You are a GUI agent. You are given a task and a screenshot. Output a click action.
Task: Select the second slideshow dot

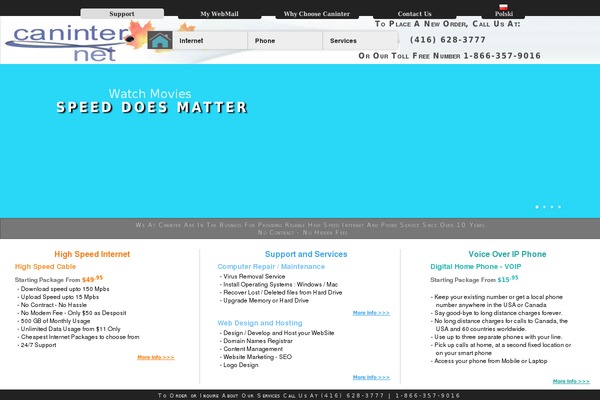545,207
